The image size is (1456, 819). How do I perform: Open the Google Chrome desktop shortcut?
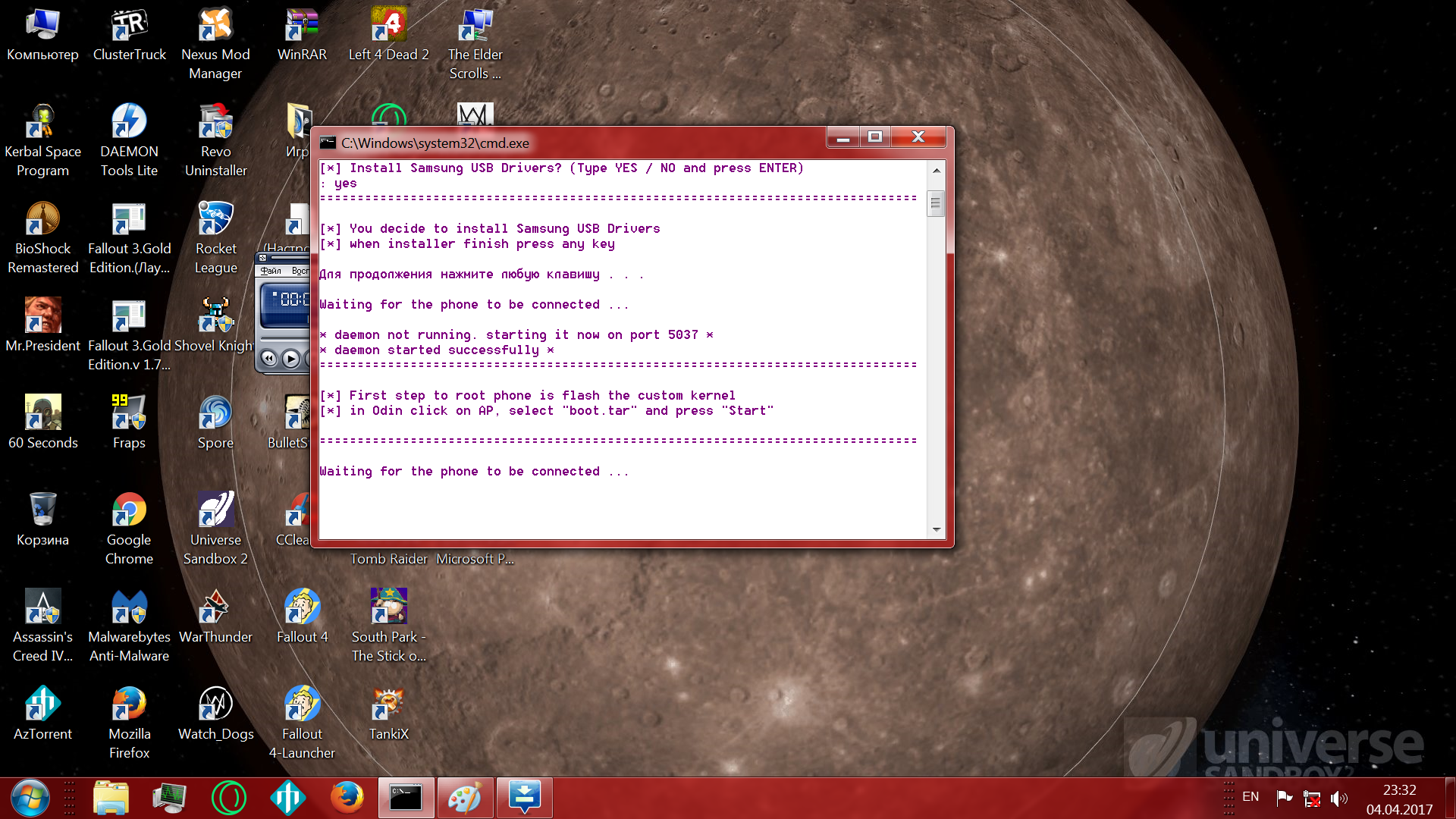coord(129,510)
